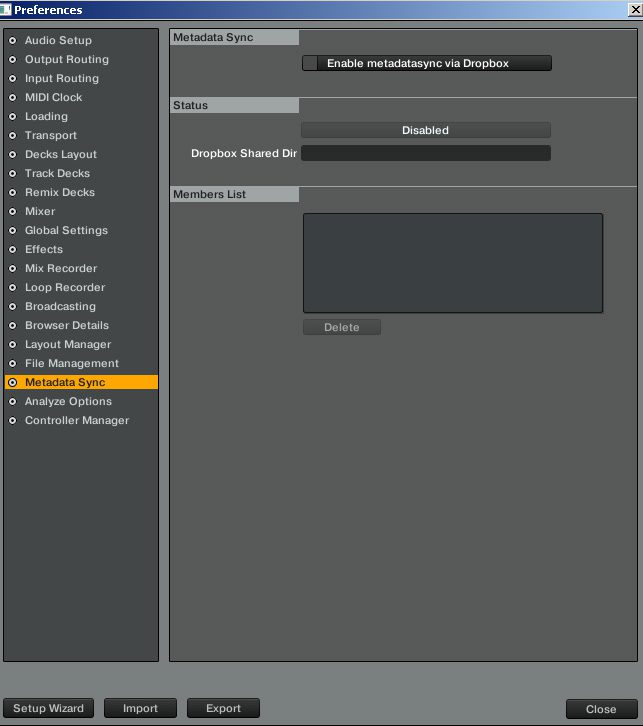Click the Export button

(223, 708)
